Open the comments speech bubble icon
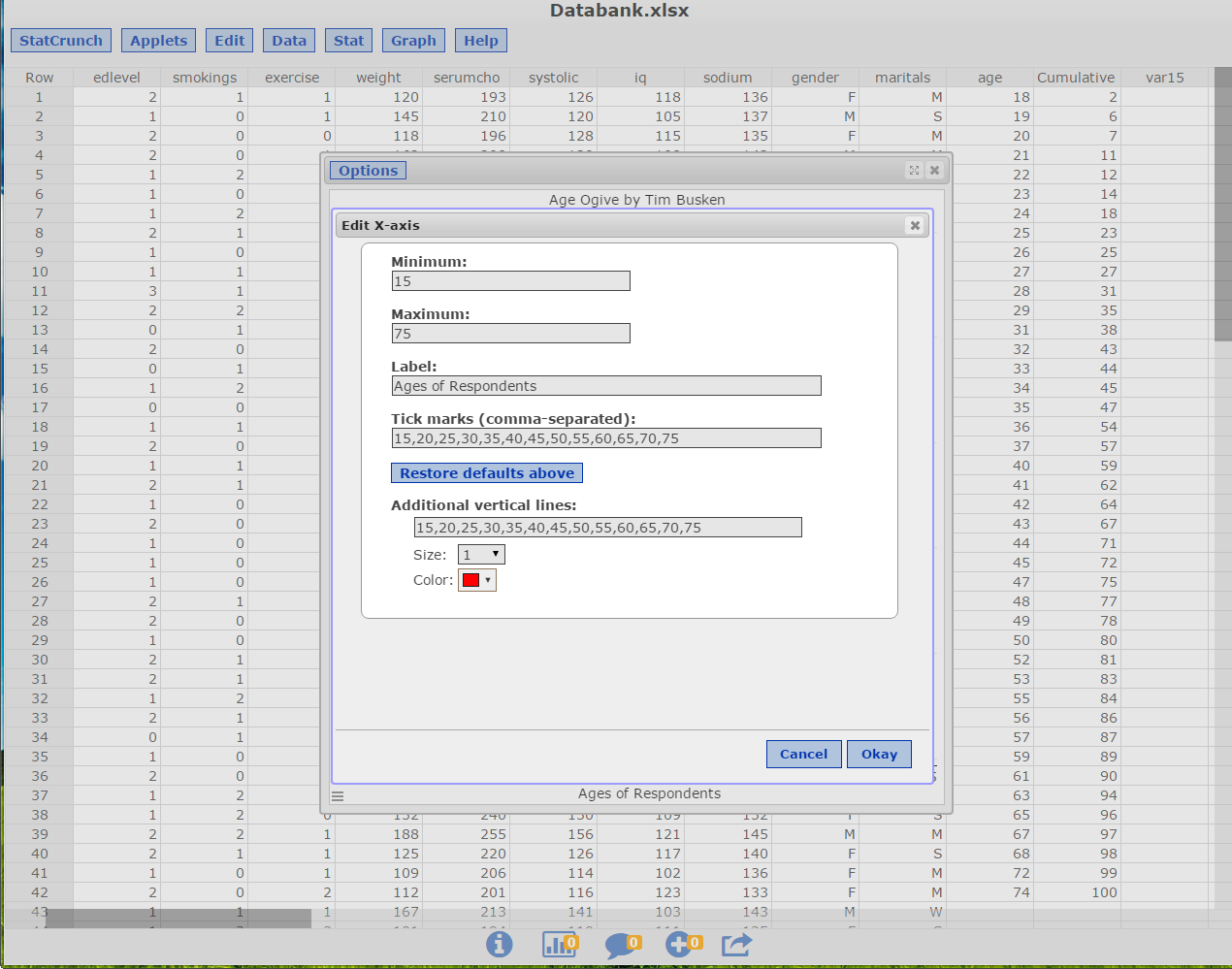The image size is (1232, 969). [x=622, y=945]
